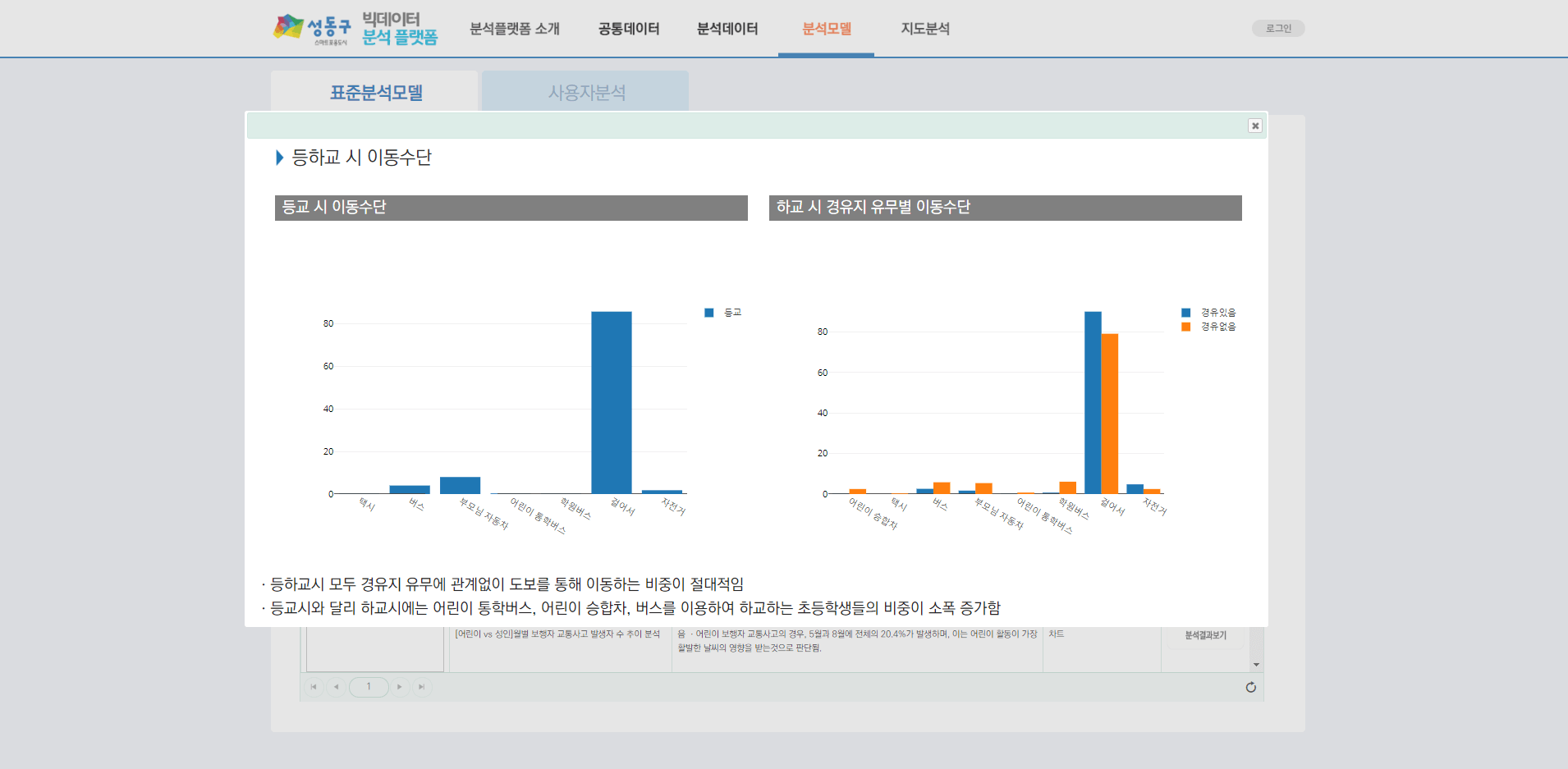Go to previous page of results
This screenshot has height=769, width=1568.
point(336,687)
